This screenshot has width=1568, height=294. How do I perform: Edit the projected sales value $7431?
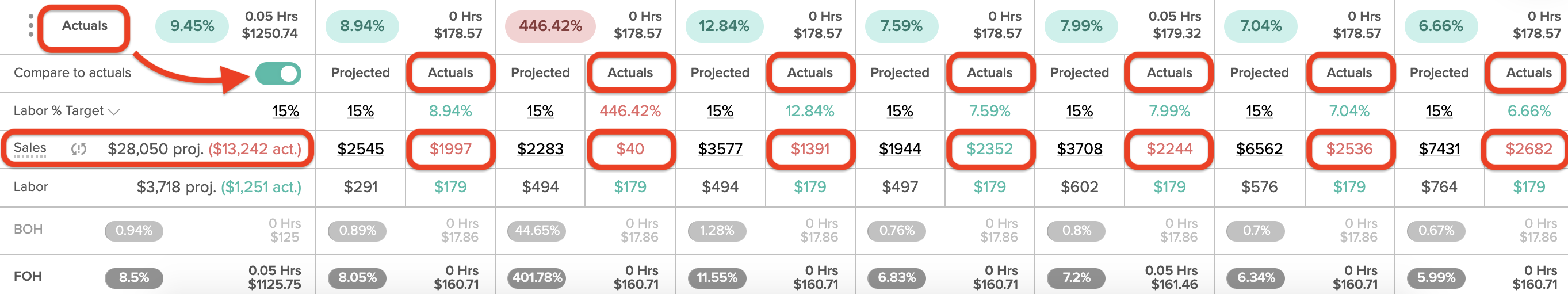[x=1439, y=149]
